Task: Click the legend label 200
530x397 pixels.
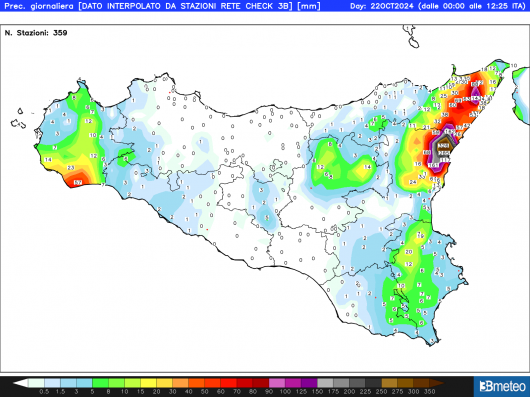Action: 349,392
